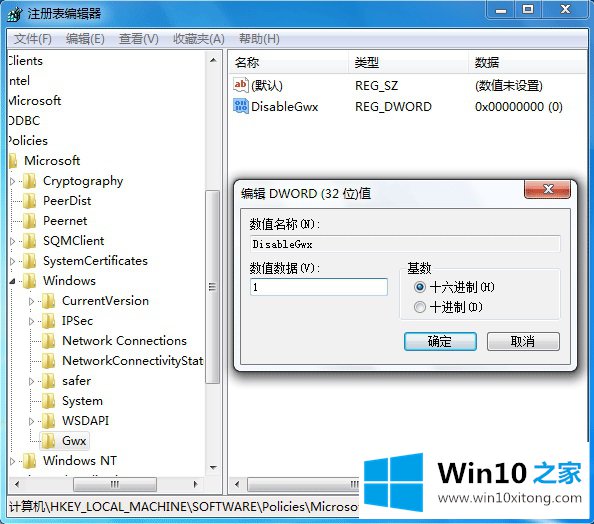
Task: Select the (默认) string value icon
Action: point(241,85)
